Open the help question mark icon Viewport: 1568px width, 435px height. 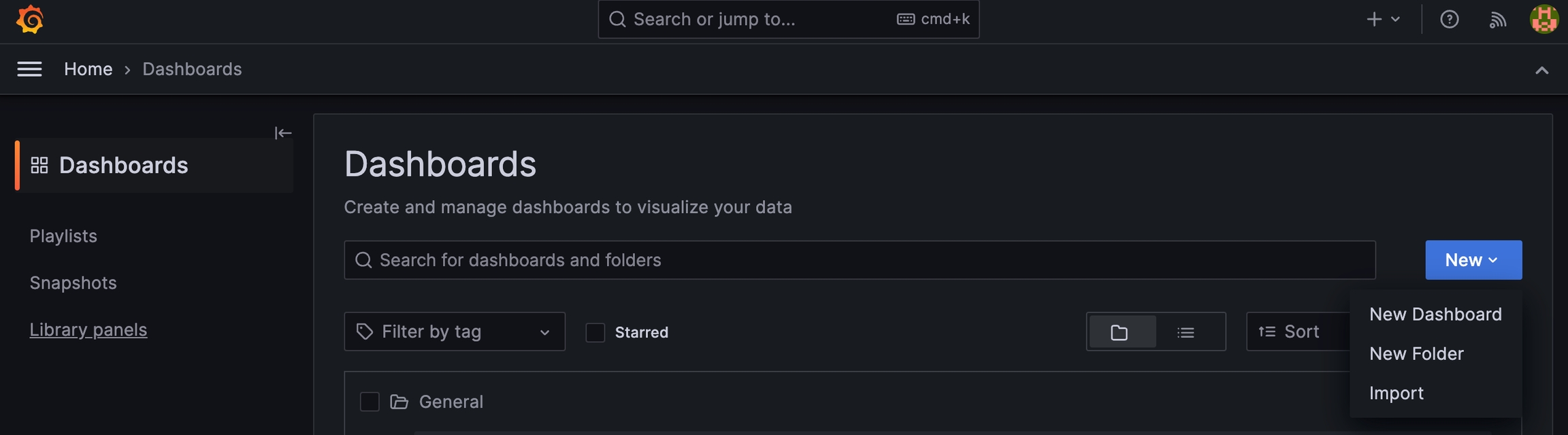tap(1449, 19)
